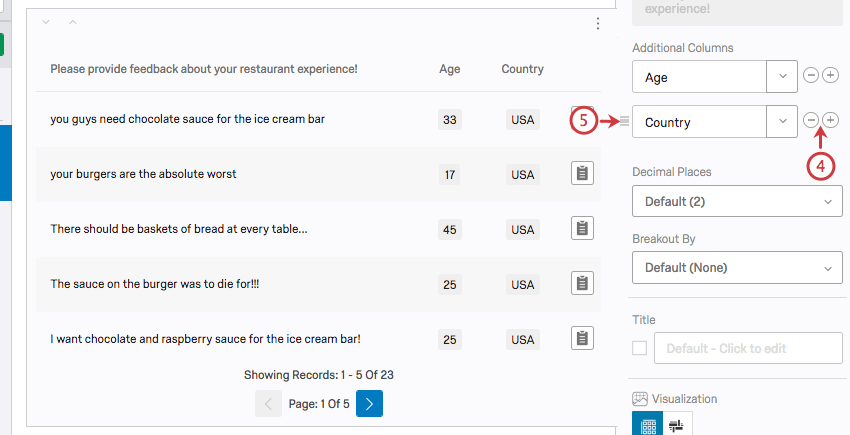Remove the Age column with minus icon
Screen dimensions: 850x435
pos(812,76)
